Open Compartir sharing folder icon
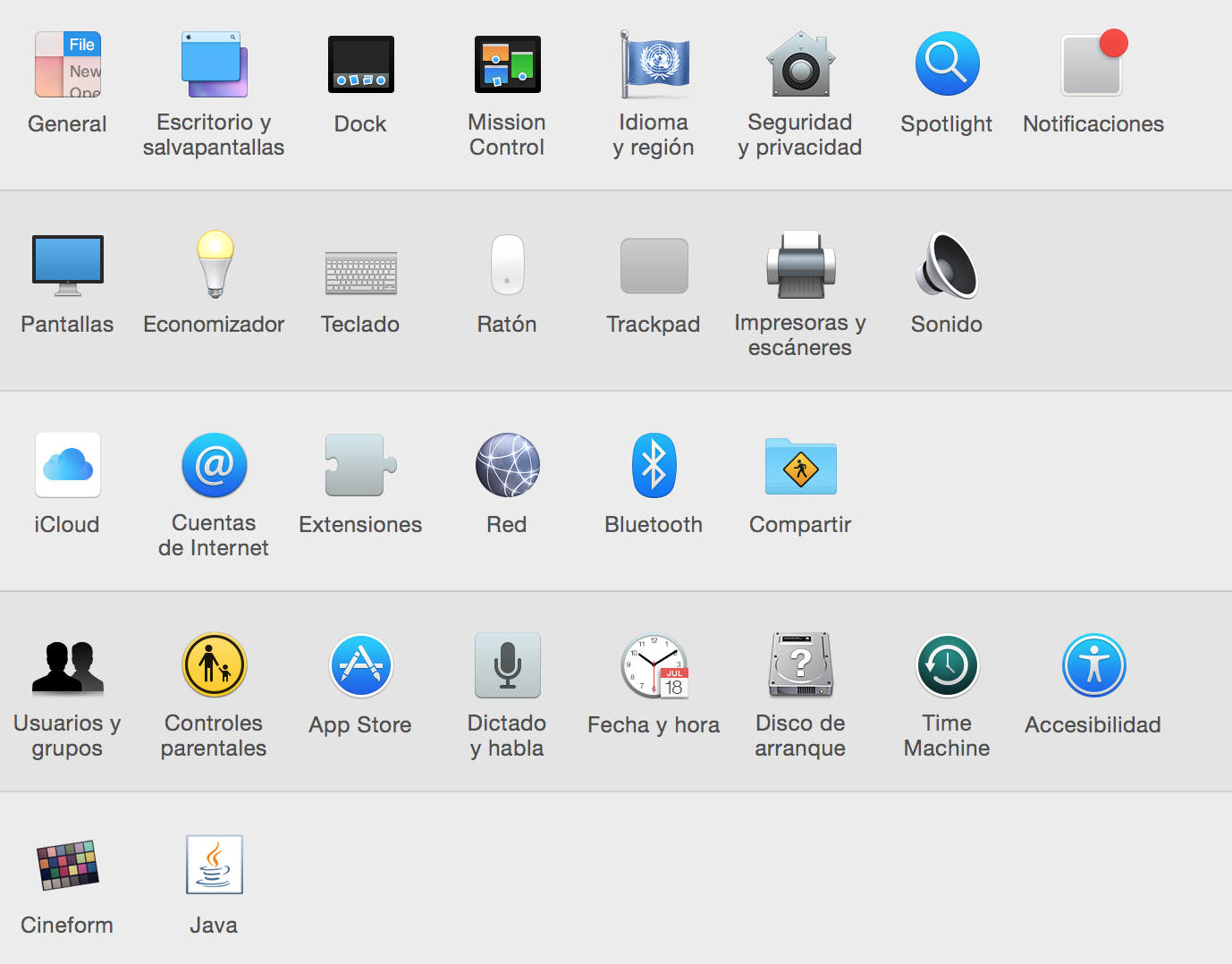This screenshot has height=964, width=1232. [800, 466]
